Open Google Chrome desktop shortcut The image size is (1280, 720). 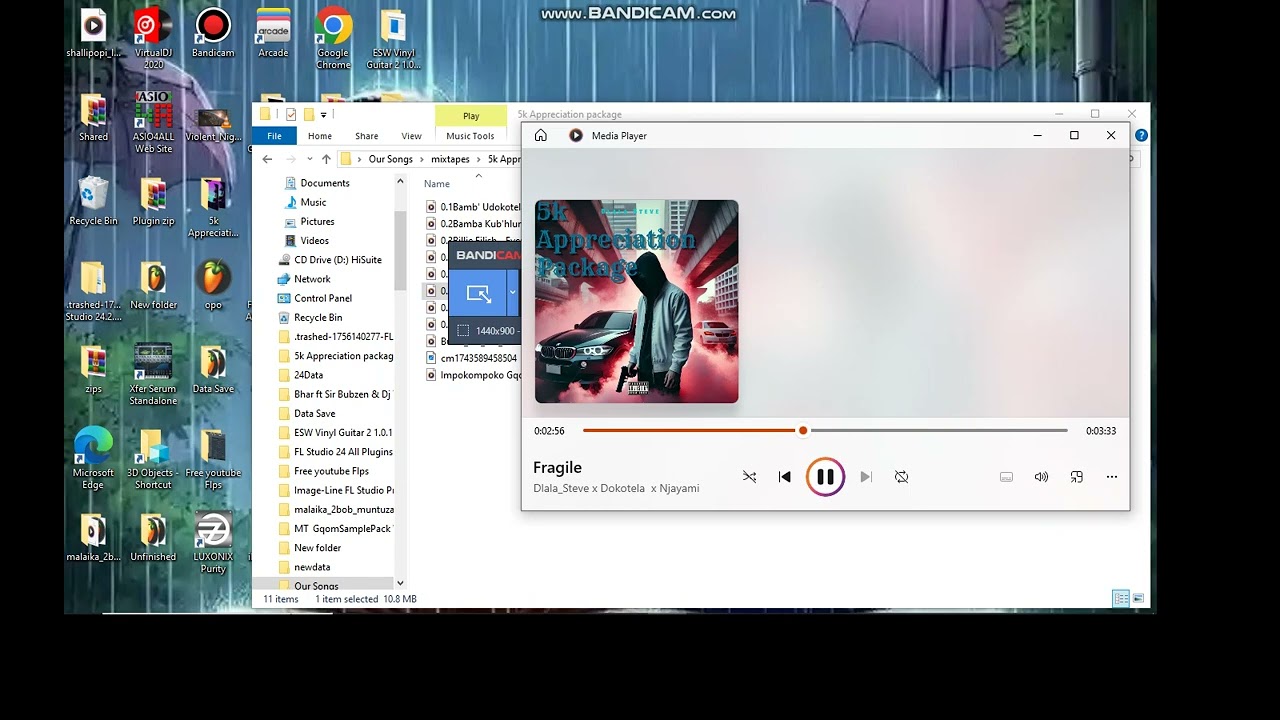click(x=333, y=39)
